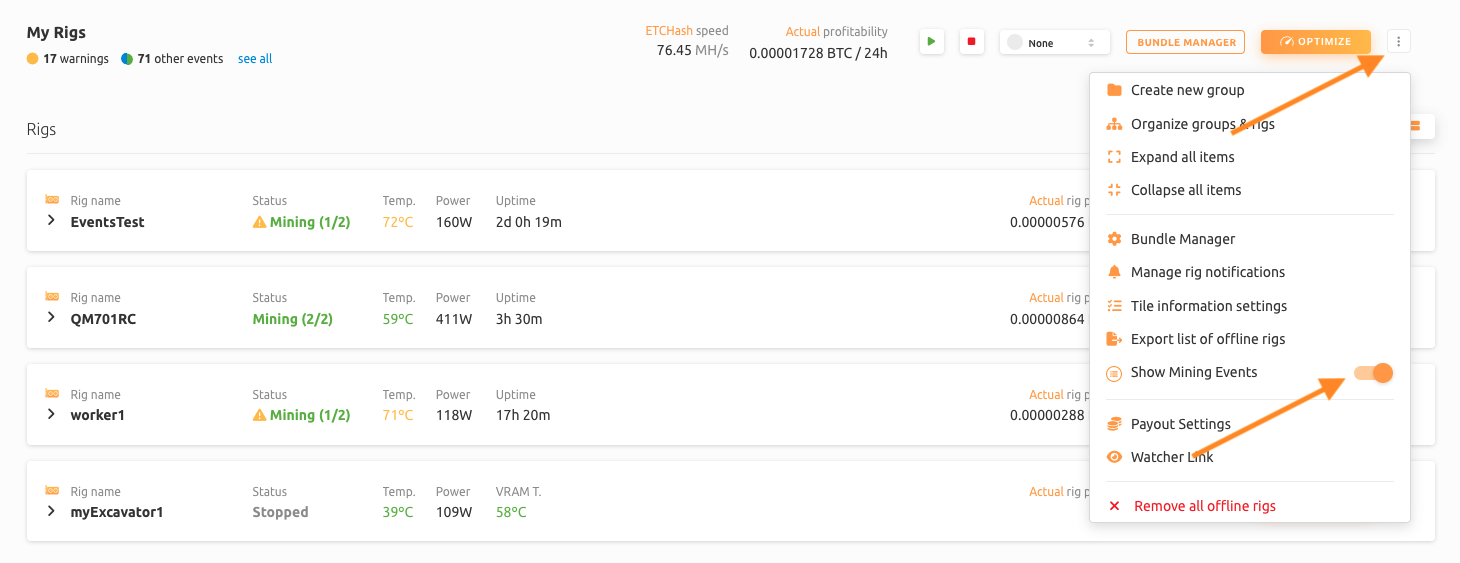This screenshot has width=1460, height=563.
Task: Expand the myExcavator1 rig row
Action: pos(51,511)
